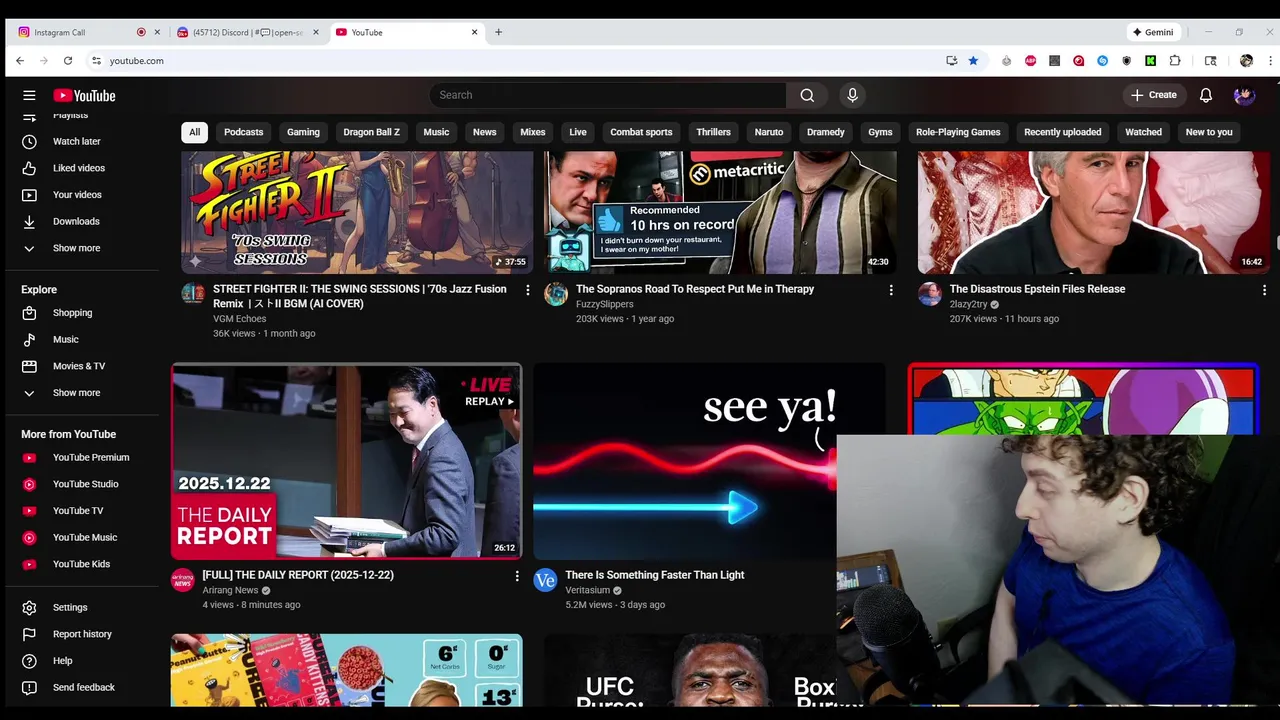This screenshot has height=720, width=1280.
Task: Open Help in sidebar
Action: click(62, 661)
